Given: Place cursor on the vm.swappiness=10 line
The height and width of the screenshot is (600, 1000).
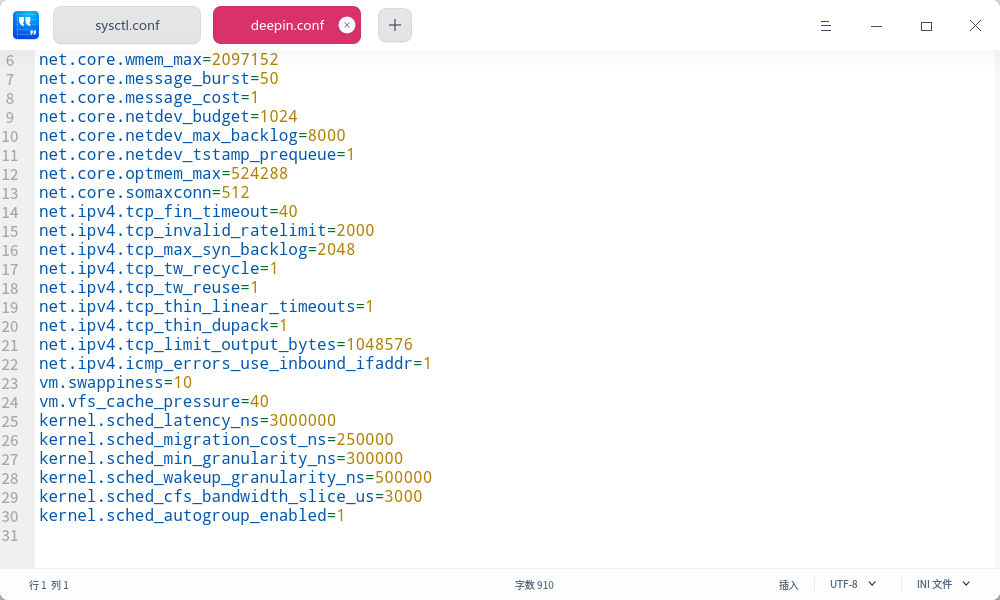Looking at the screenshot, I should tap(114, 382).
